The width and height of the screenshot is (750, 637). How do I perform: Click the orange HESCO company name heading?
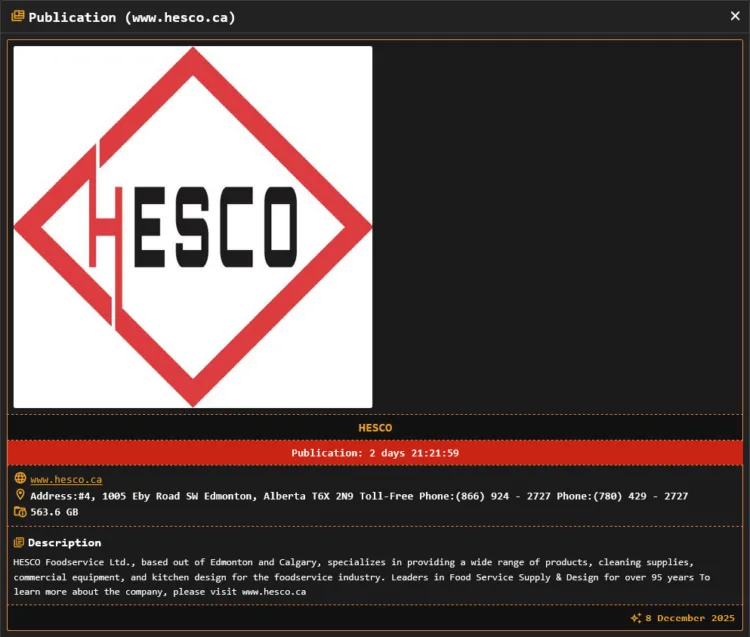(375, 428)
